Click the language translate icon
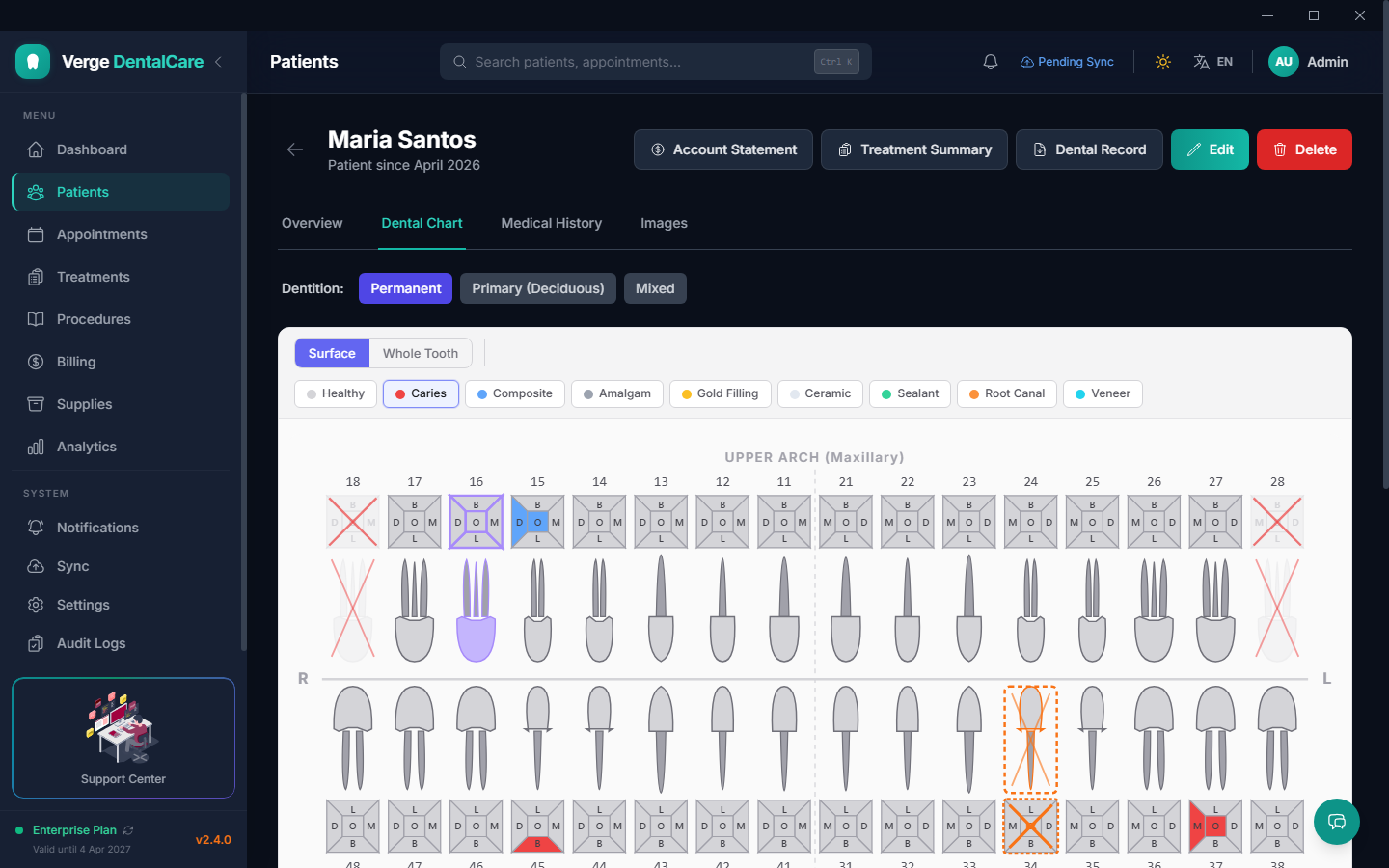Screen dimensions: 1389x868 pos(1201,62)
